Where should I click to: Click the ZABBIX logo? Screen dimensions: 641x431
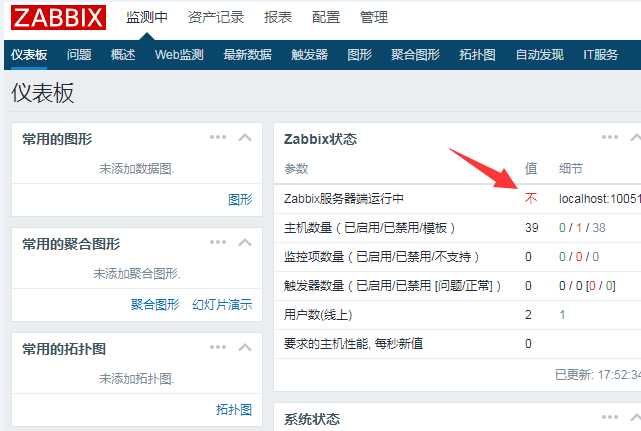pos(58,18)
